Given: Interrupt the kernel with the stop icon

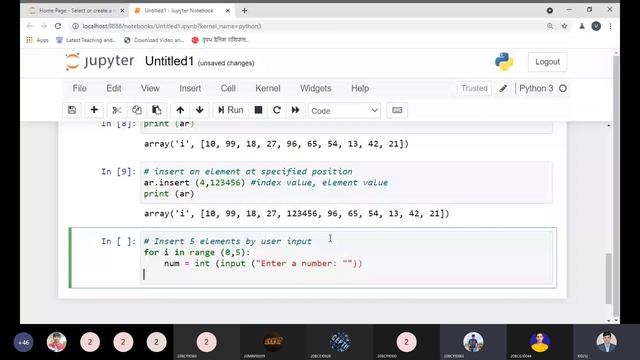Looking at the screenshot, I should pyautogui.click(x=258, y=110).
